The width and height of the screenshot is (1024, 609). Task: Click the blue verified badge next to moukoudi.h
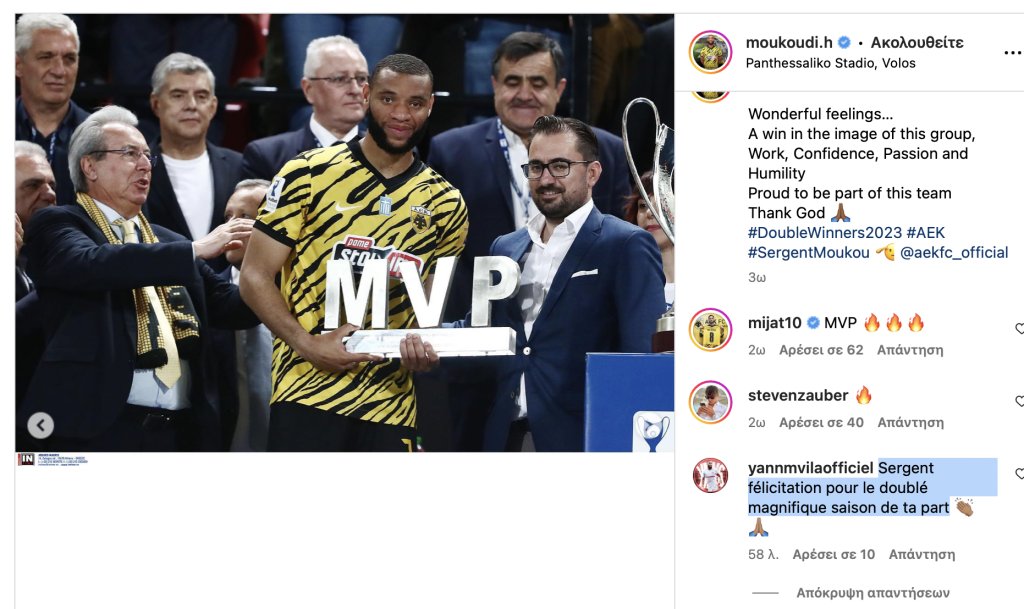(x=844, y=42)
